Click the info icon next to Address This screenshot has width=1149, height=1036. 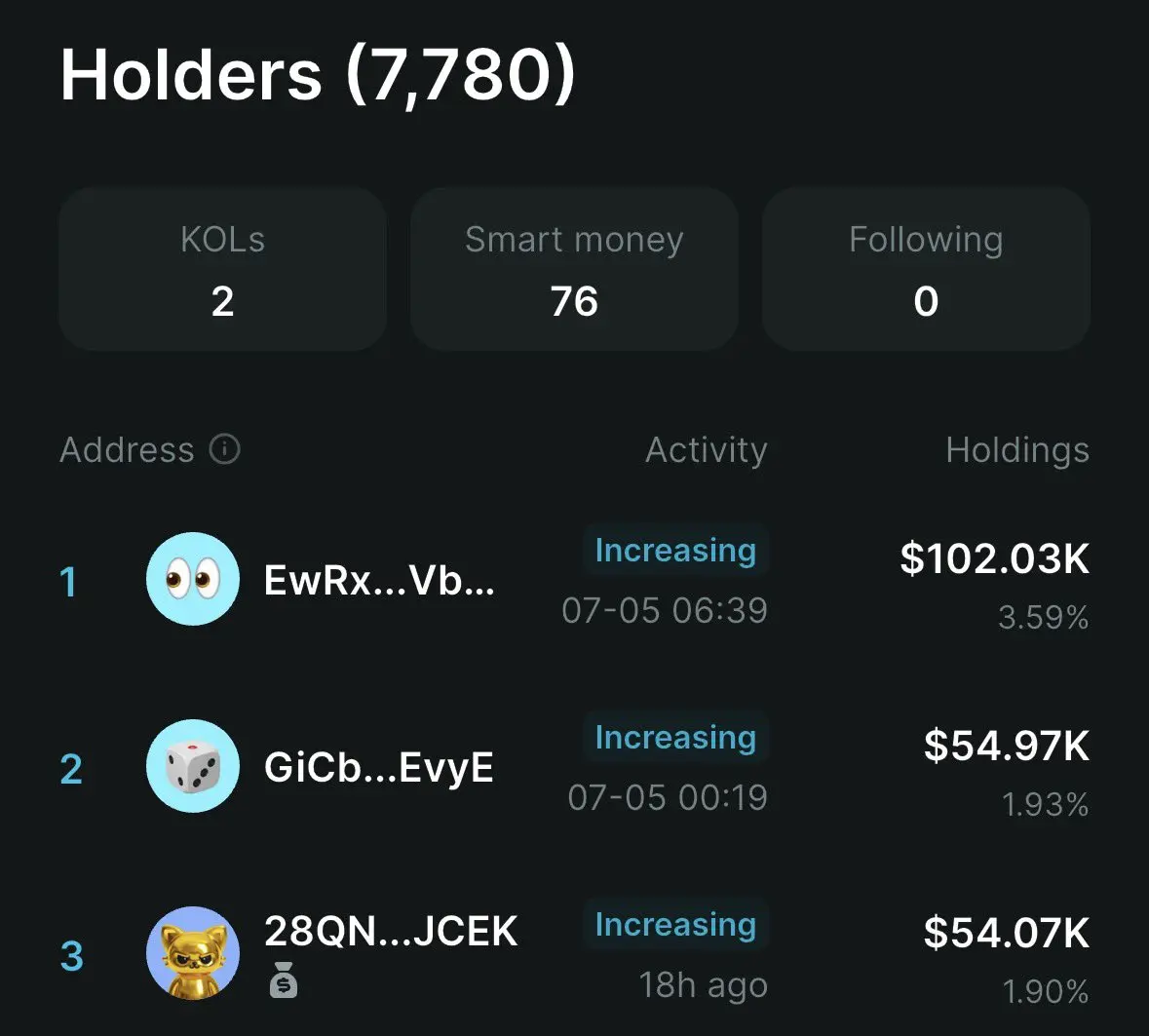pyautogui.click(x=224, y=449)
